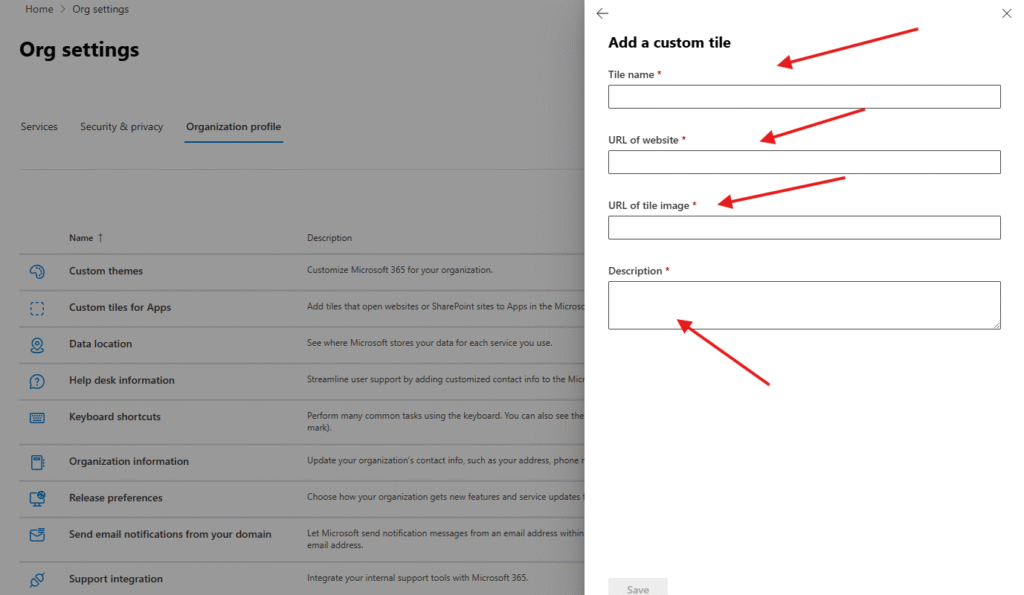This screenshot has height=595, width=1024.
Task: Focus the Tile name text field
Action: click(x=804, y=96)
